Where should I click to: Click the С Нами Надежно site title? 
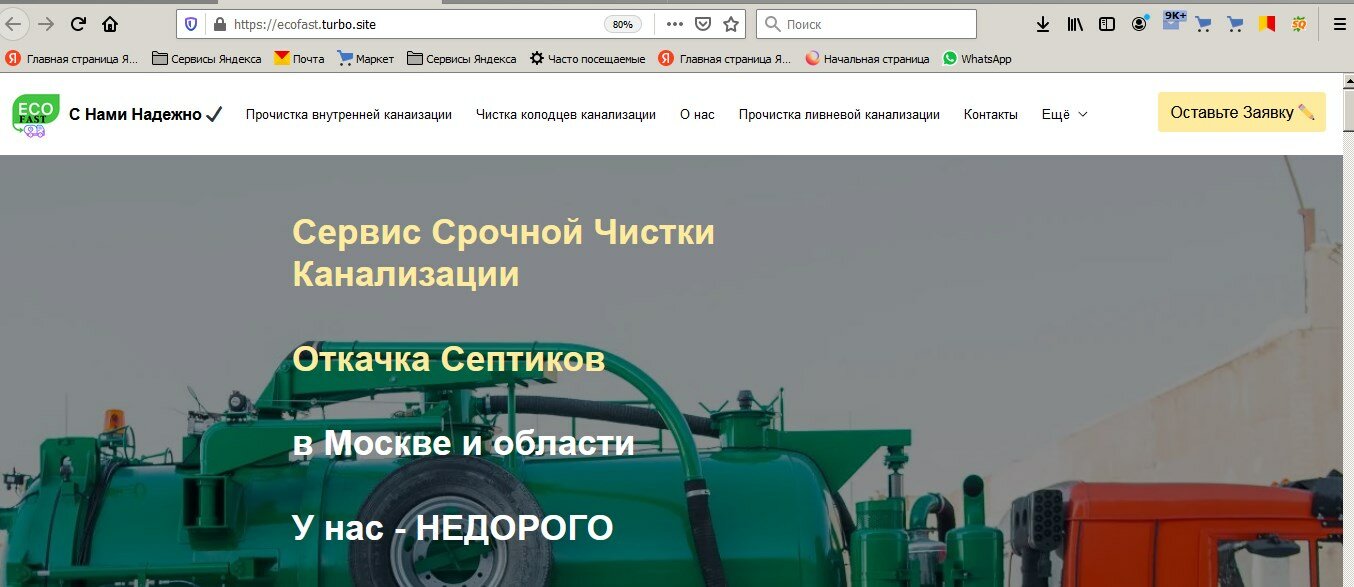[146, 115]
